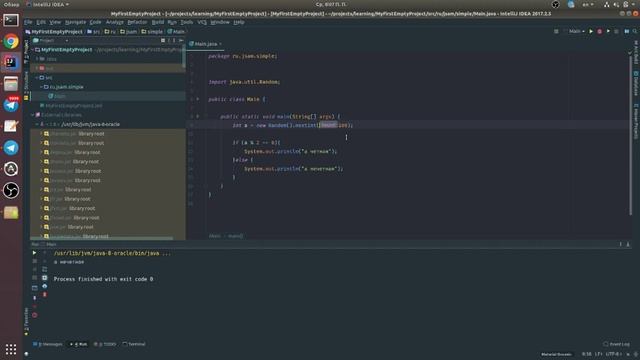
Task: Click the jsam breadcrumb in navigation bar
Action: (128, 31)
